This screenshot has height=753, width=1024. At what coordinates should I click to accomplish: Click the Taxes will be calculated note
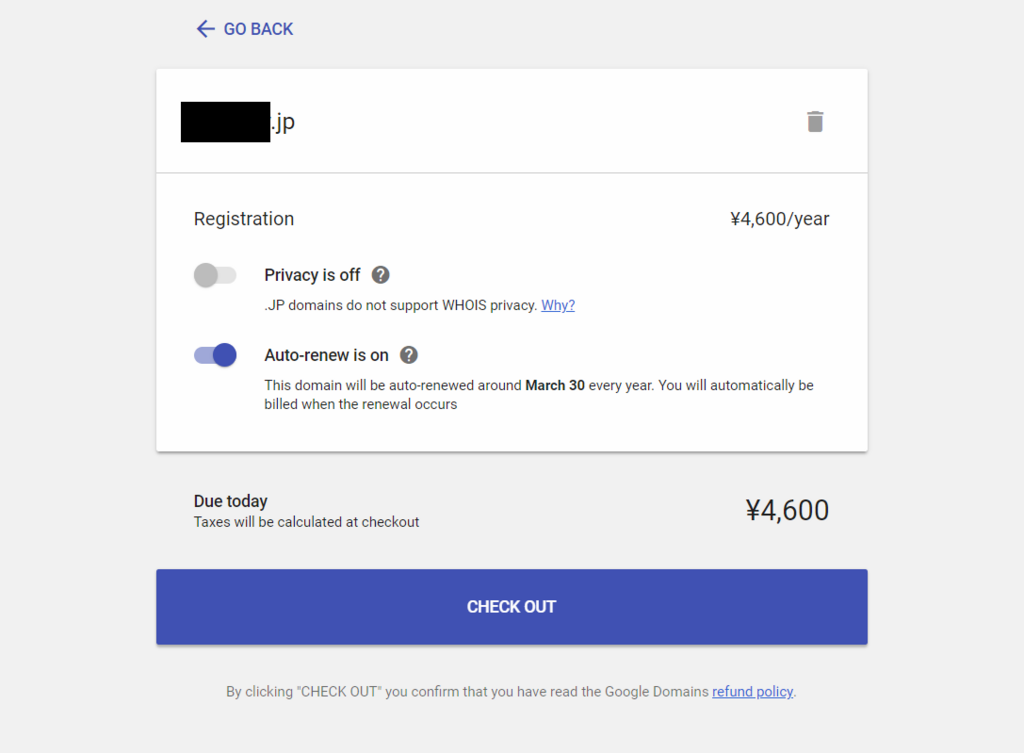tap(306, 522)
